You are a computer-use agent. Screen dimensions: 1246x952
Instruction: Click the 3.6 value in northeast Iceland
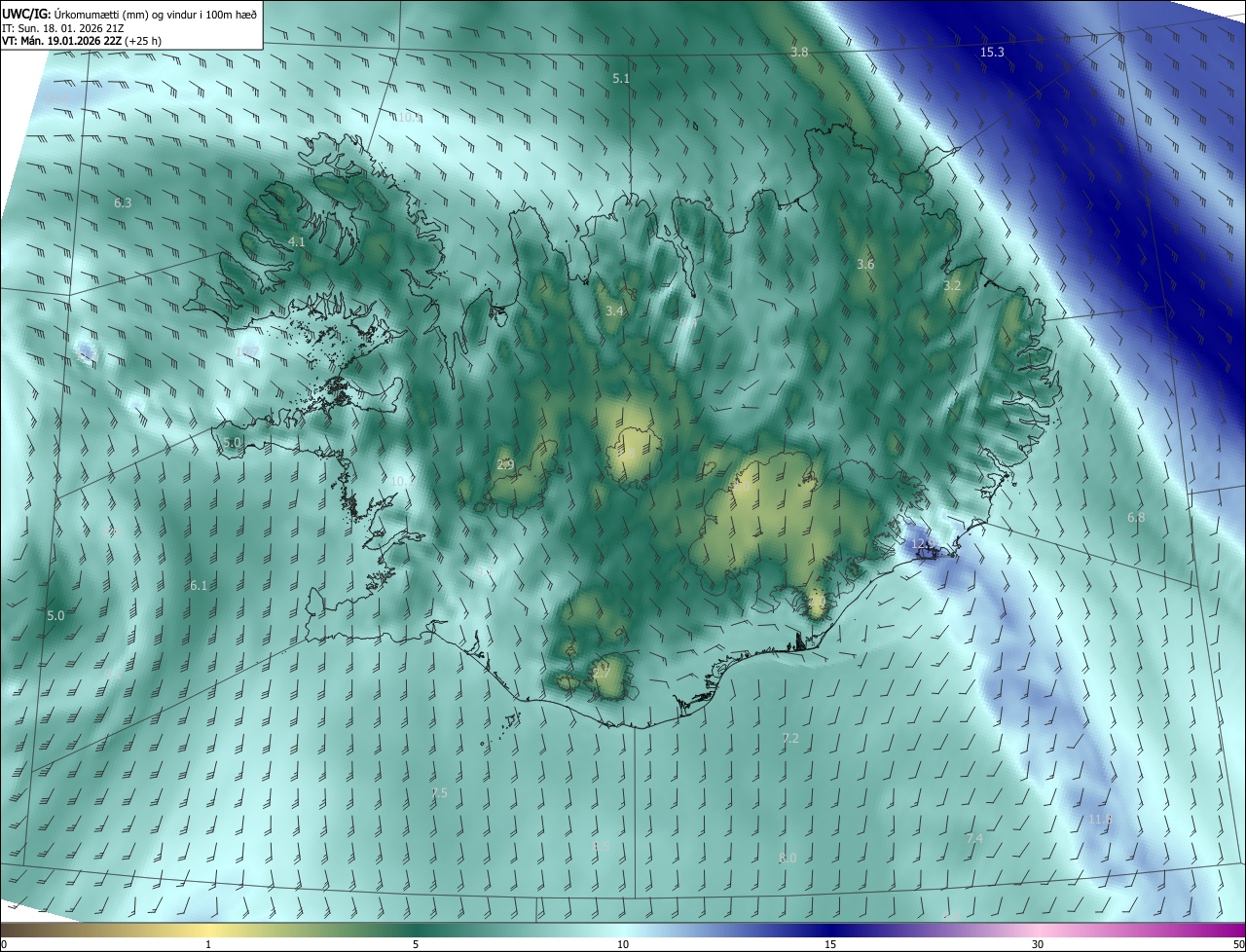tap(865, 264)
